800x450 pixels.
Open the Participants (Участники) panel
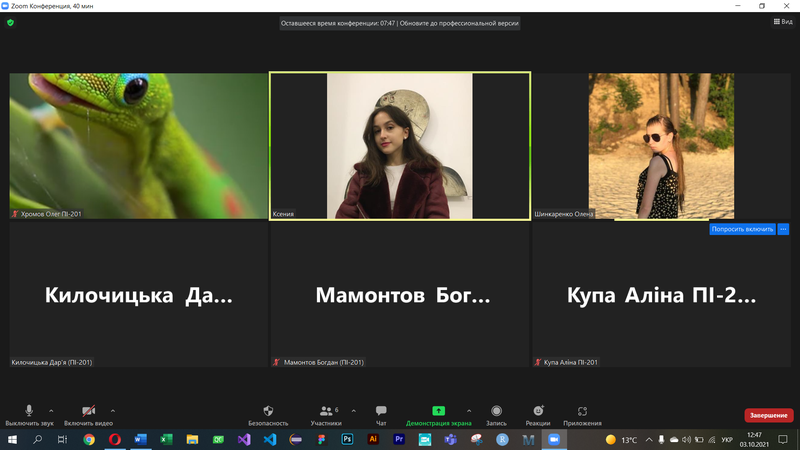[326, 415]
